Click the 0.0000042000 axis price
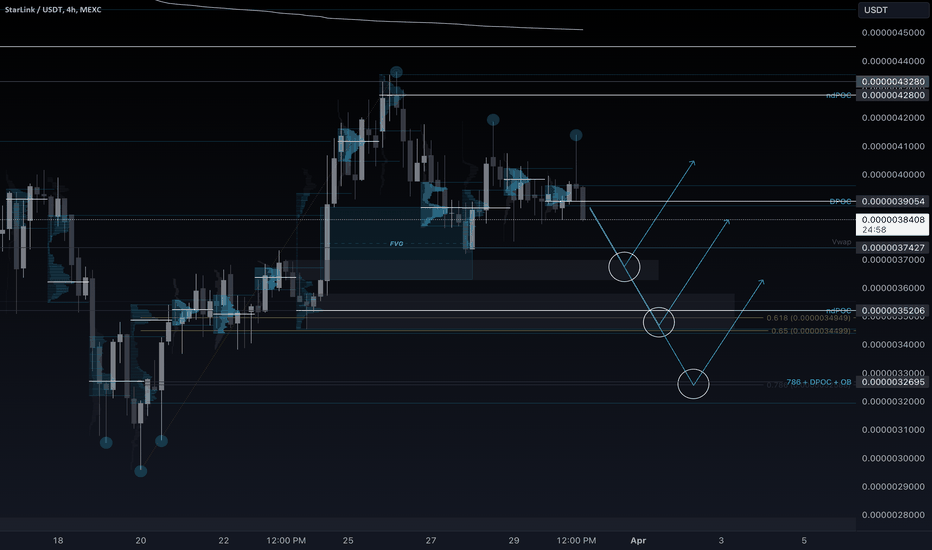The width and height of the screenshot is (932, 550). pyautogui.click(x=893, y=118)
